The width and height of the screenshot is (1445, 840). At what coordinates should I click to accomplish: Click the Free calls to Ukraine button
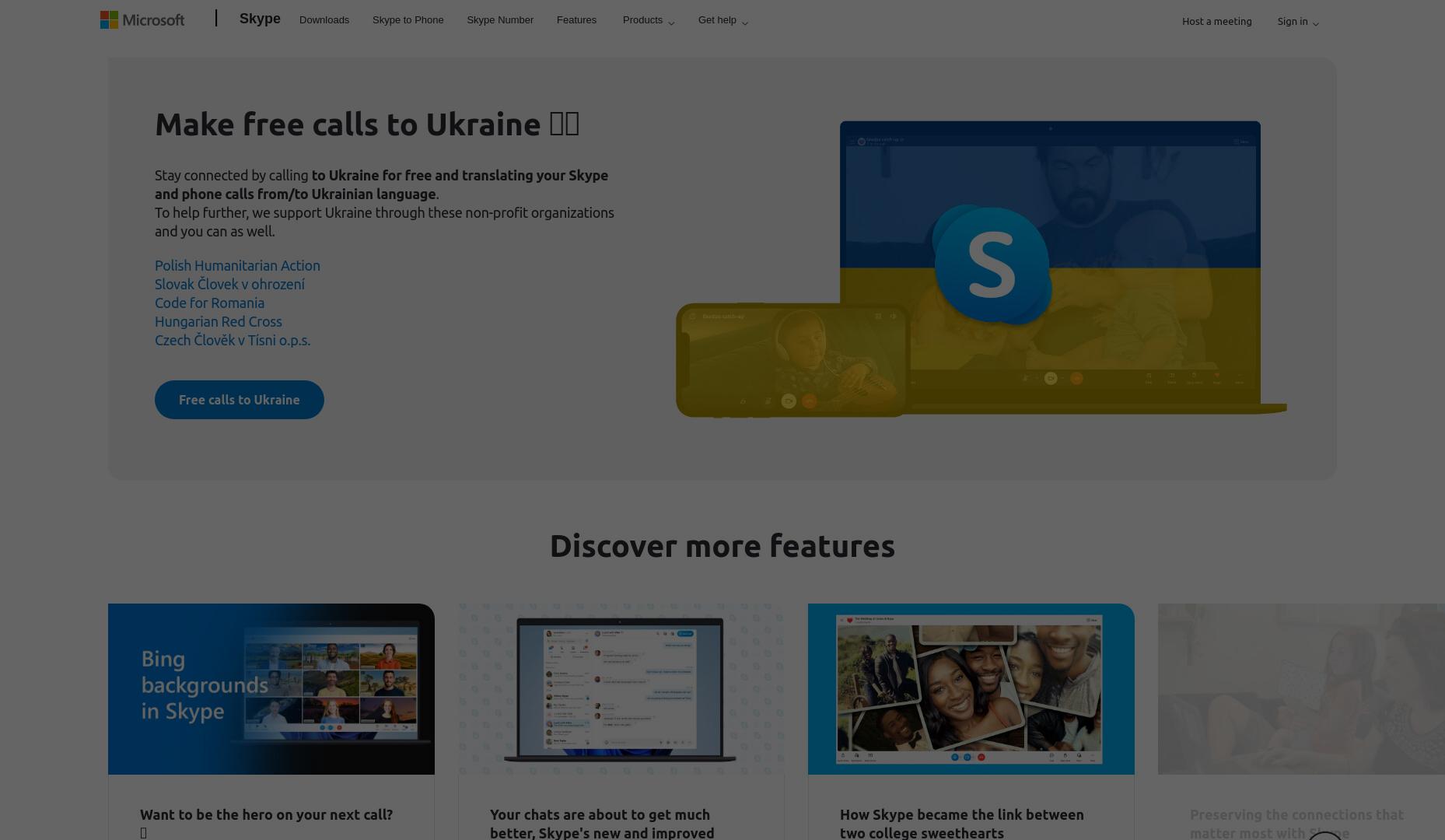[x=240, y=400]
